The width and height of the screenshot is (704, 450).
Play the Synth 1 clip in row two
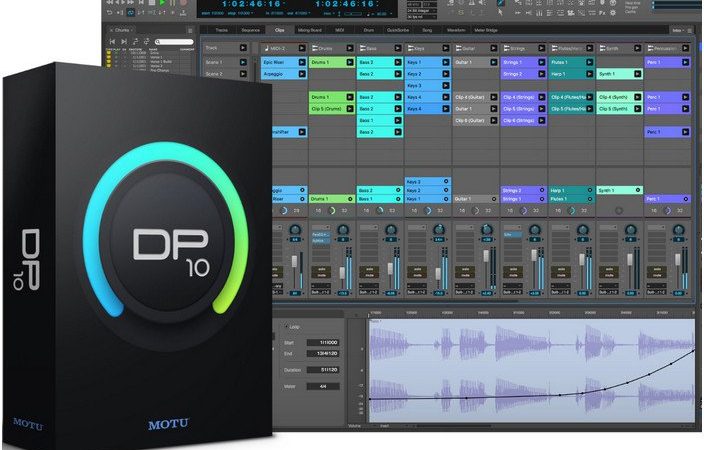pos(637,74)
